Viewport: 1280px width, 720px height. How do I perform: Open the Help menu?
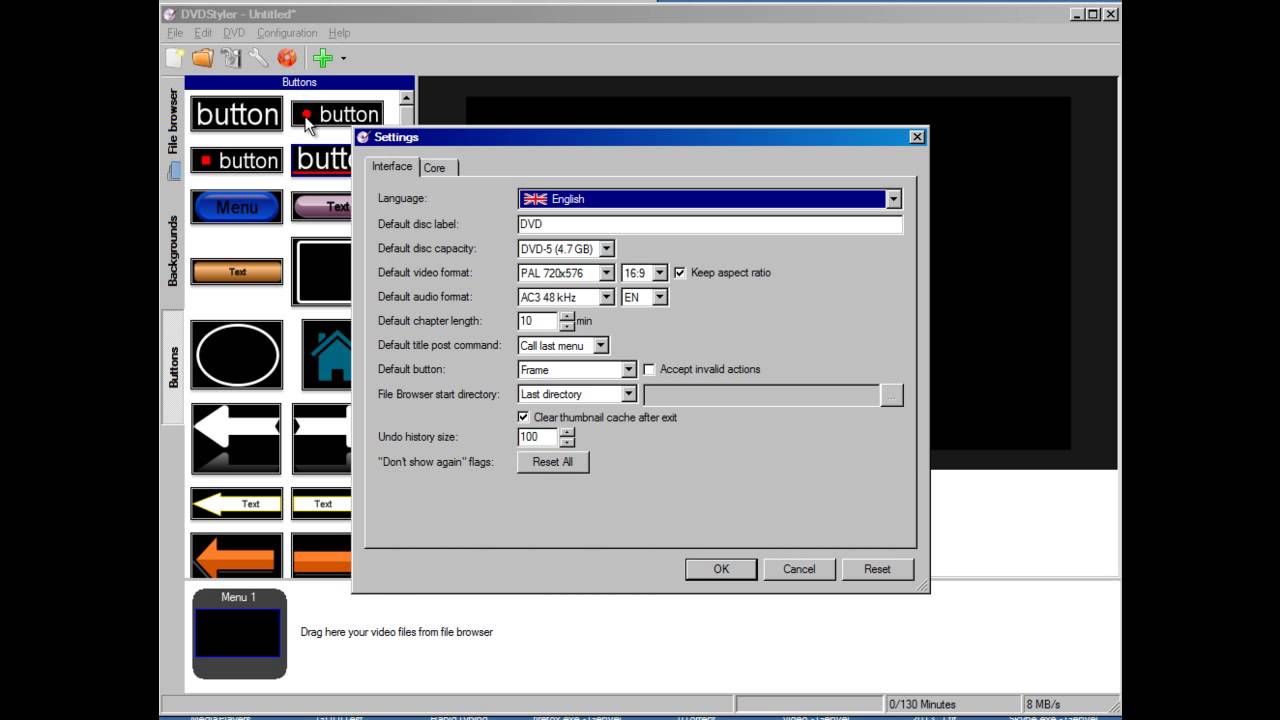(339, 33)
